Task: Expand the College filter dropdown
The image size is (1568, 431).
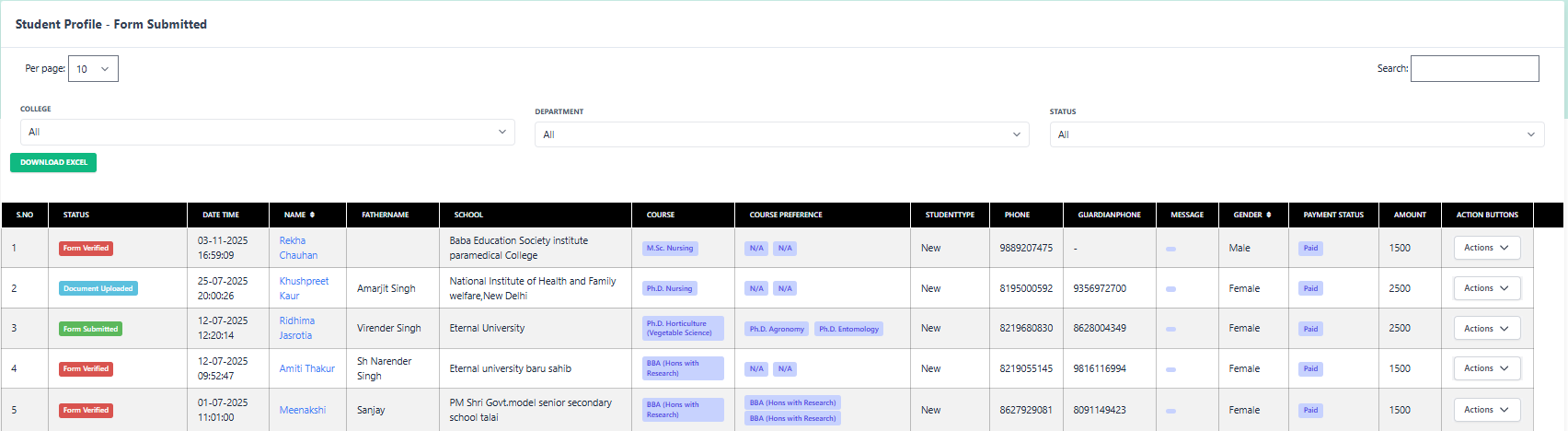Action: click(268, 132)
